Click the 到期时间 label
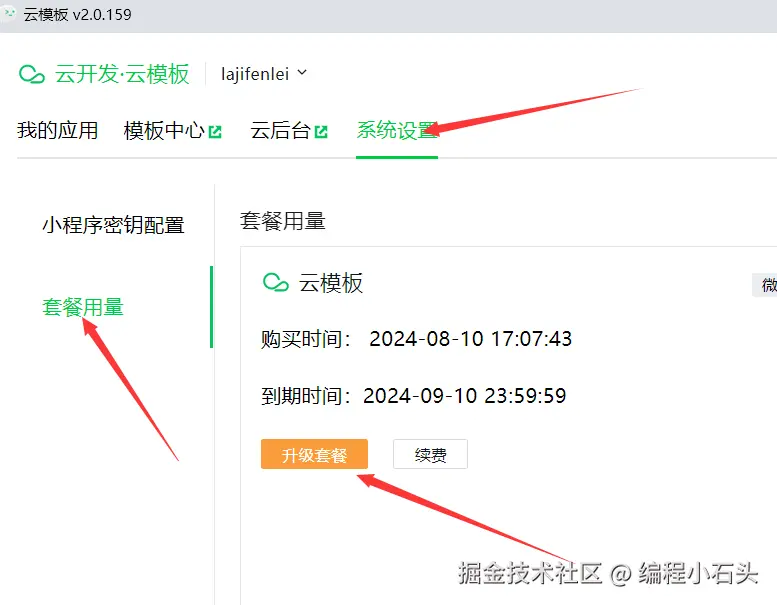Viewport: 777px width, 605px height. pyautogui.click(x=306, y=396)
